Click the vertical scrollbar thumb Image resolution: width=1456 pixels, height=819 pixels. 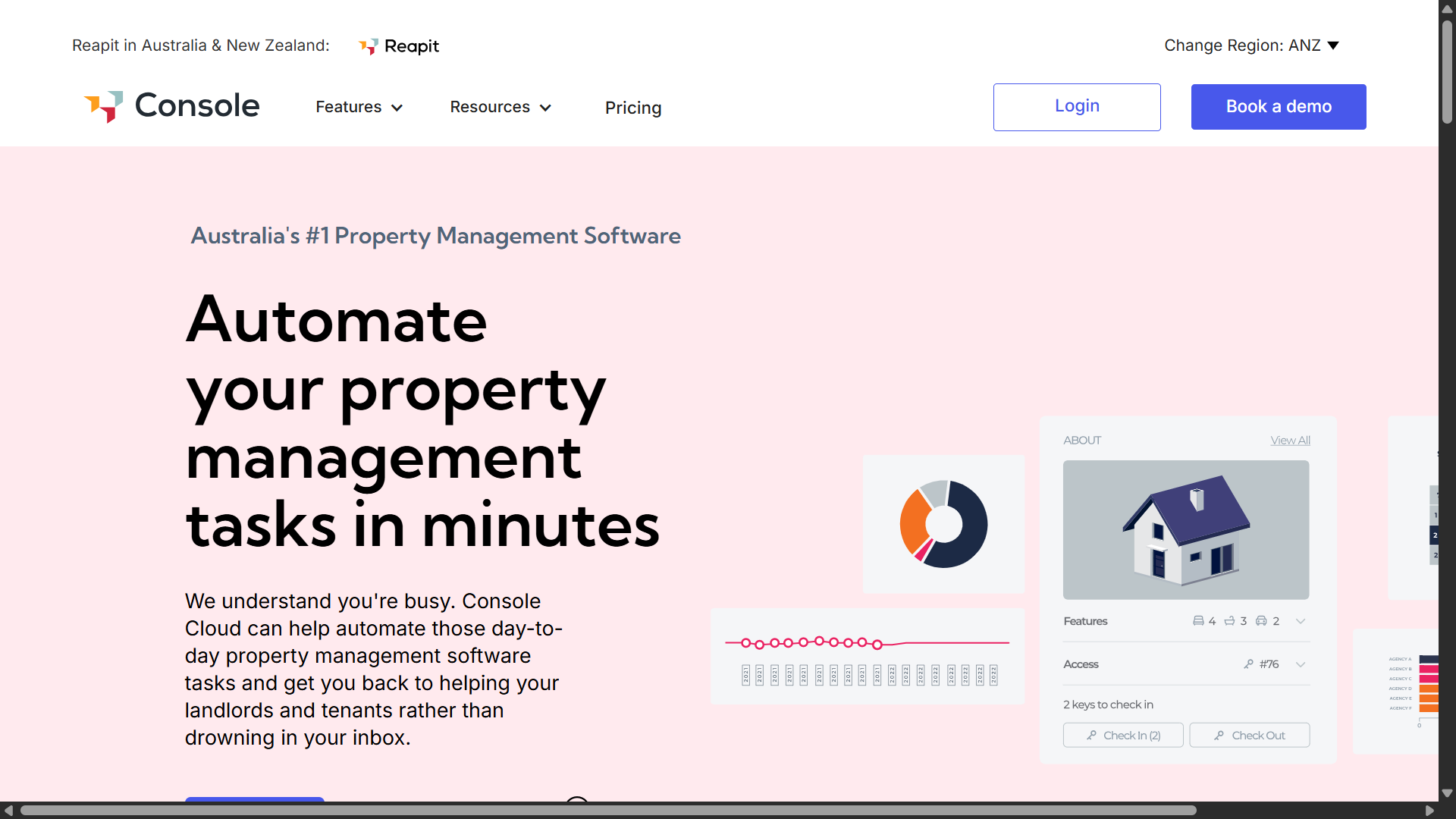(x=1447, y=72)
